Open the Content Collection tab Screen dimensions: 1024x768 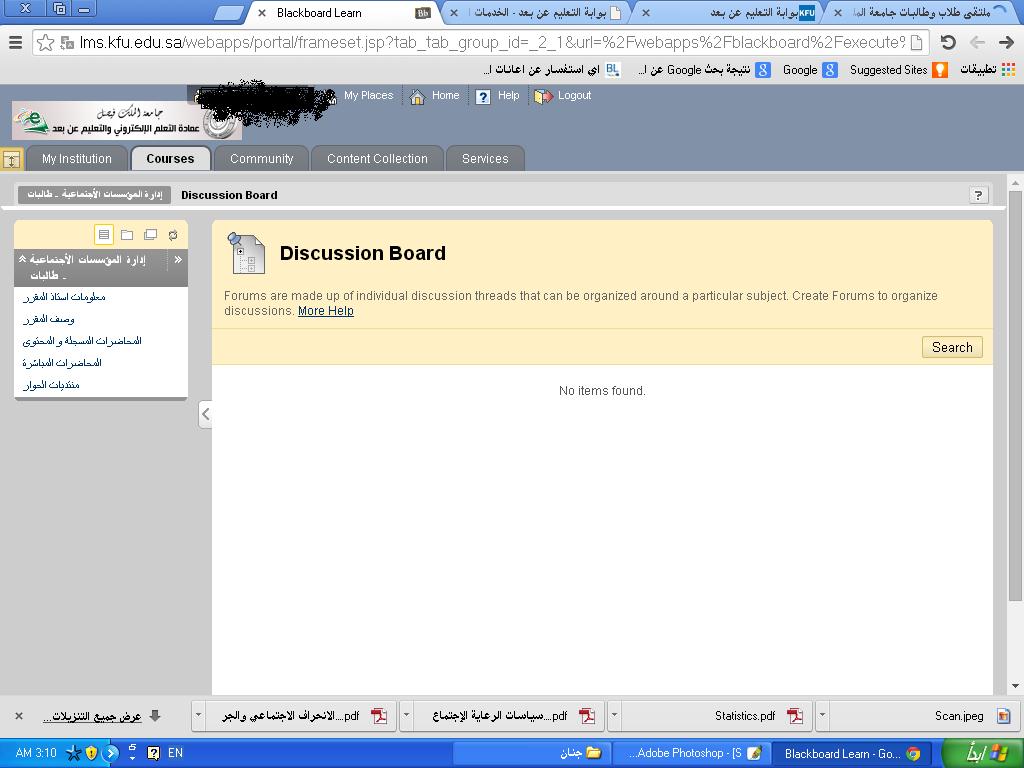[x=377, y=159]
